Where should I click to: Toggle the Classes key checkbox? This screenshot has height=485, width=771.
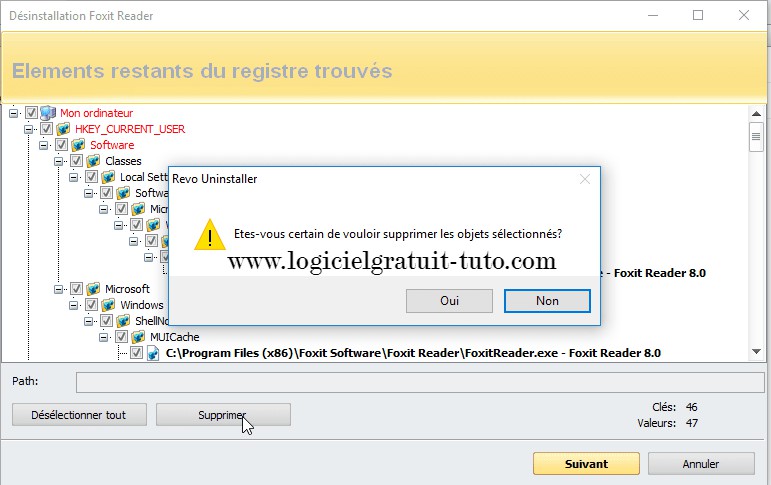pyautogui.click(x=76, y=161)
